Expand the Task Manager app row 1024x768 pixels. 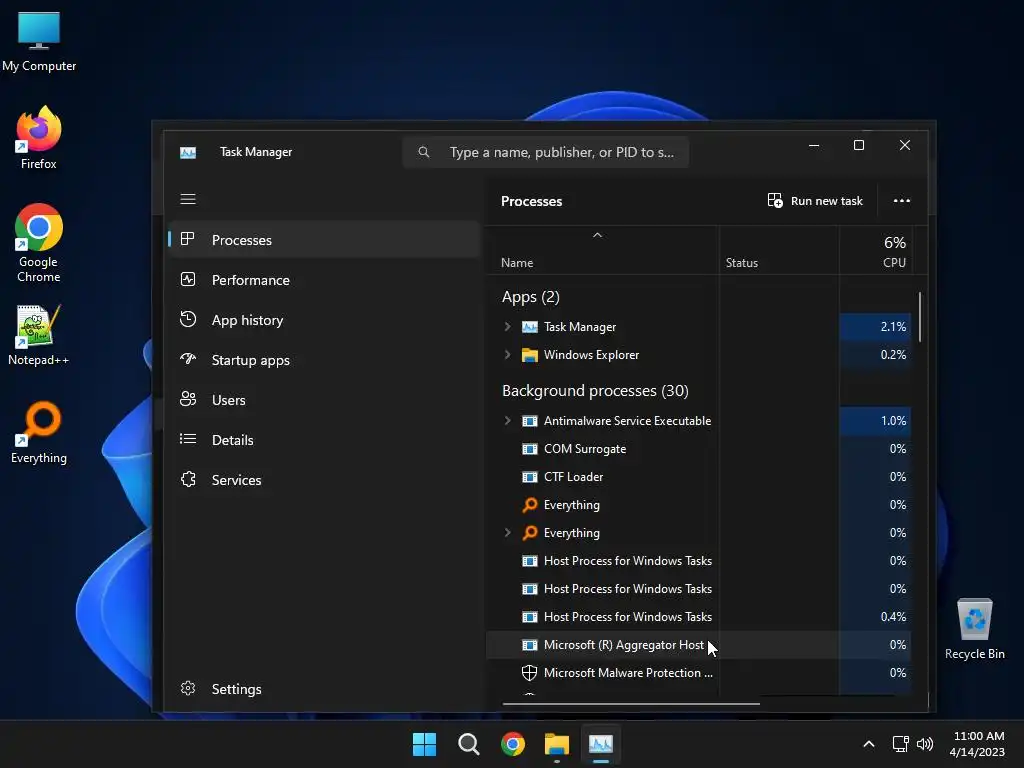[x=507, y=327]
